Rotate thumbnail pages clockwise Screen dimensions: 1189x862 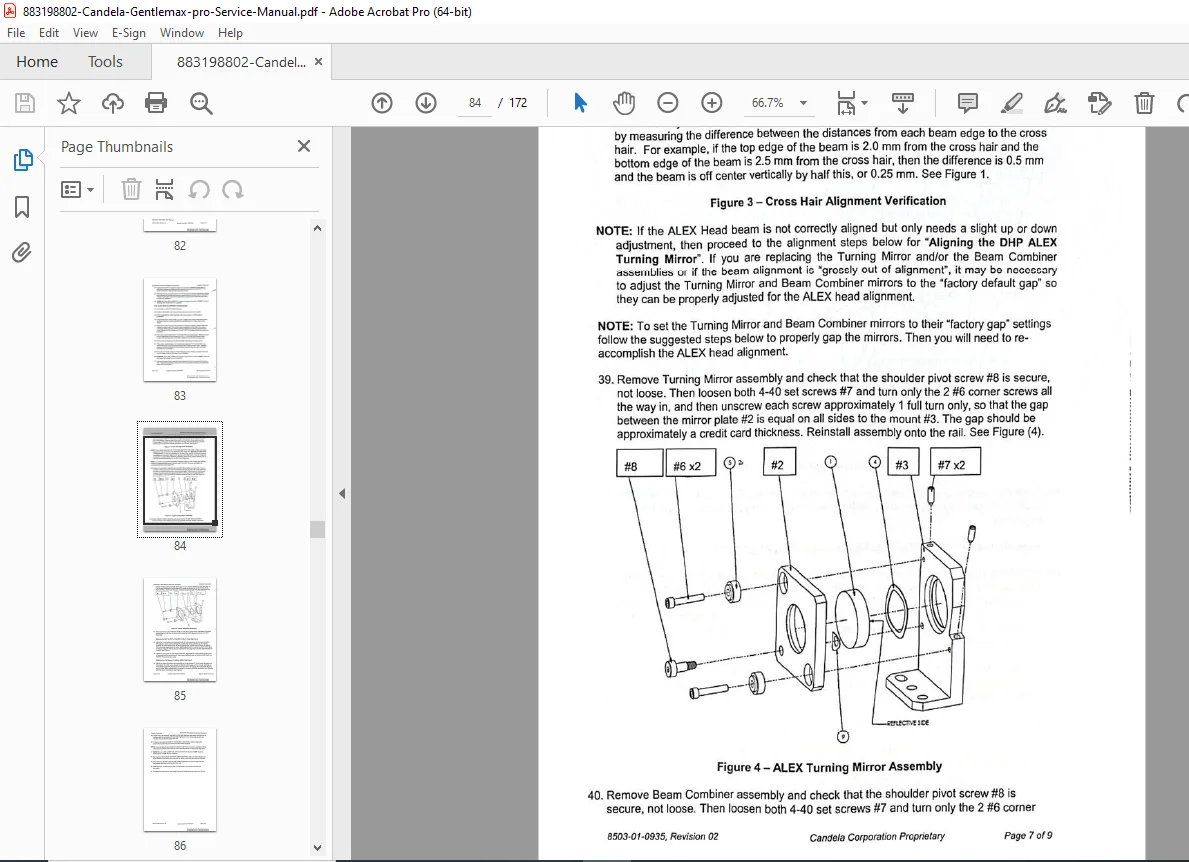(233, 190)
